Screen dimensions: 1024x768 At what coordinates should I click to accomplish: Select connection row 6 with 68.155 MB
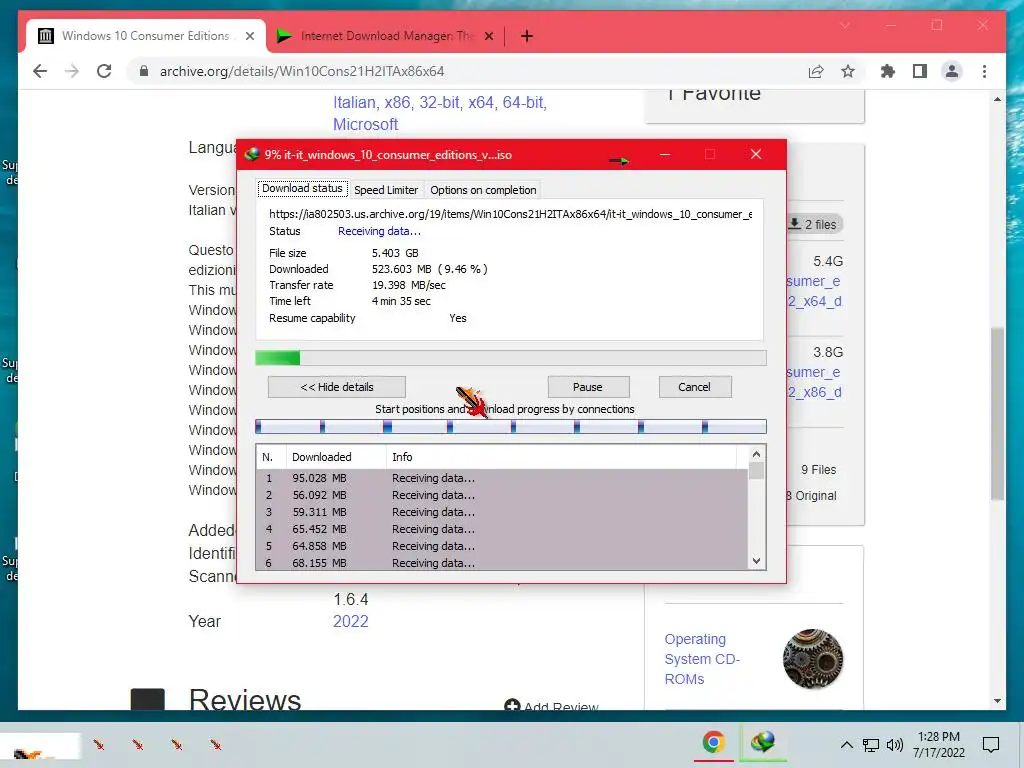pos(502,562)
